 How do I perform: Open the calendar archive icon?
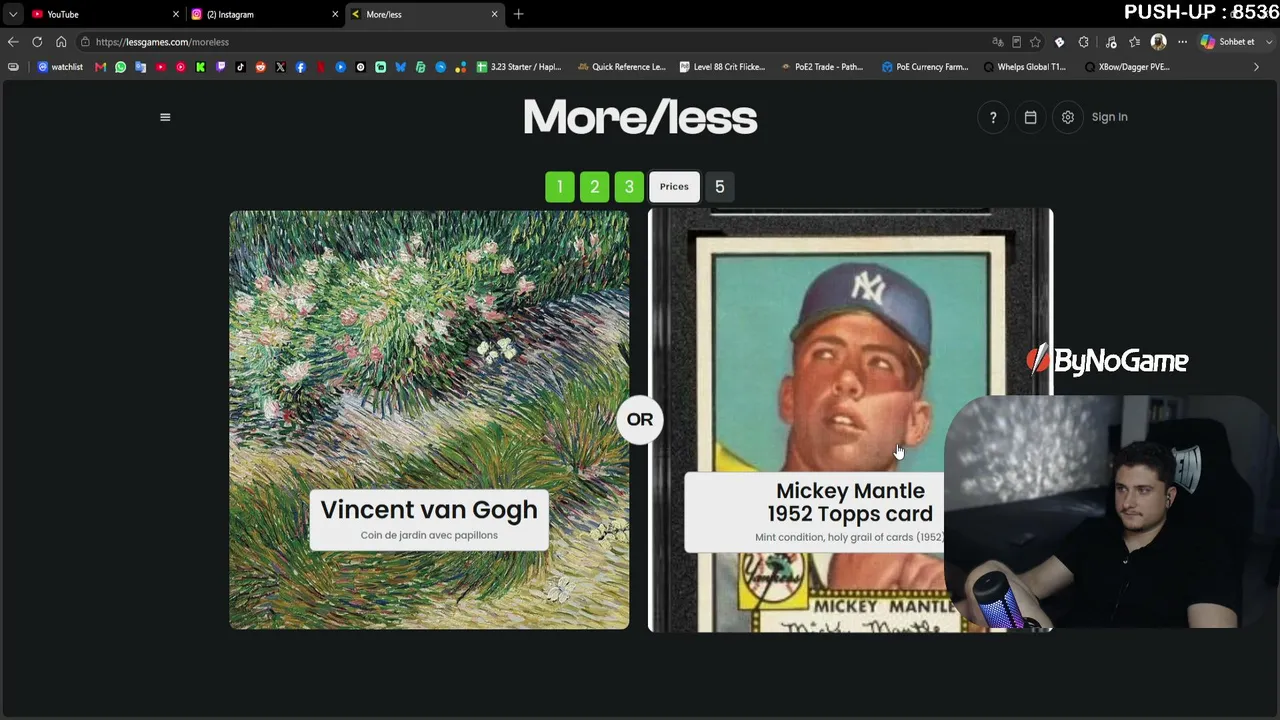click(x=1030, y=117)
